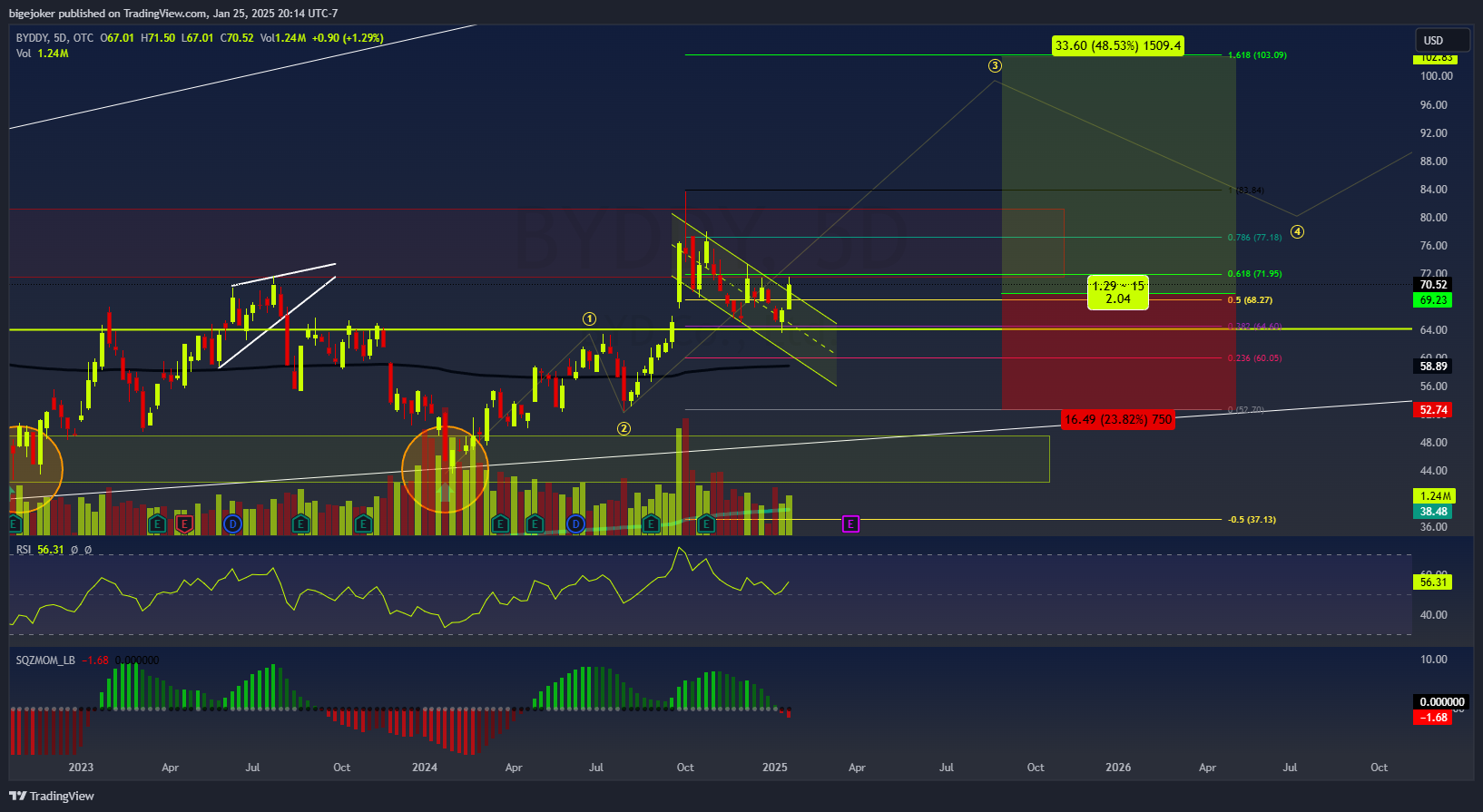Click the red -1.68 momentum axis label
1483x812 pixels.
point(1433,718)
